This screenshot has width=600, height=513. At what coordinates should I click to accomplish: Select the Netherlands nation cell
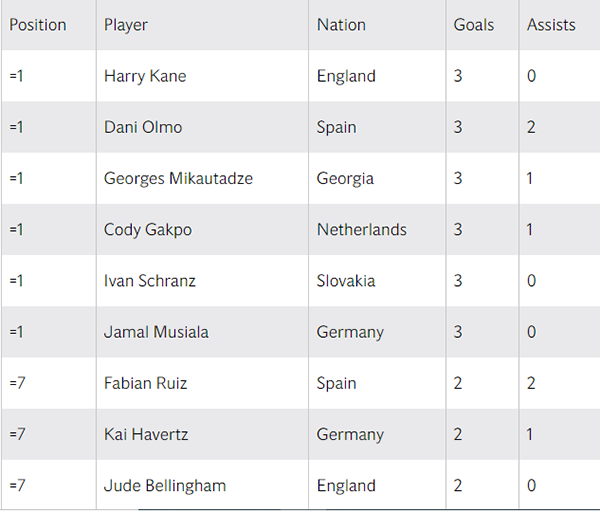362,229
